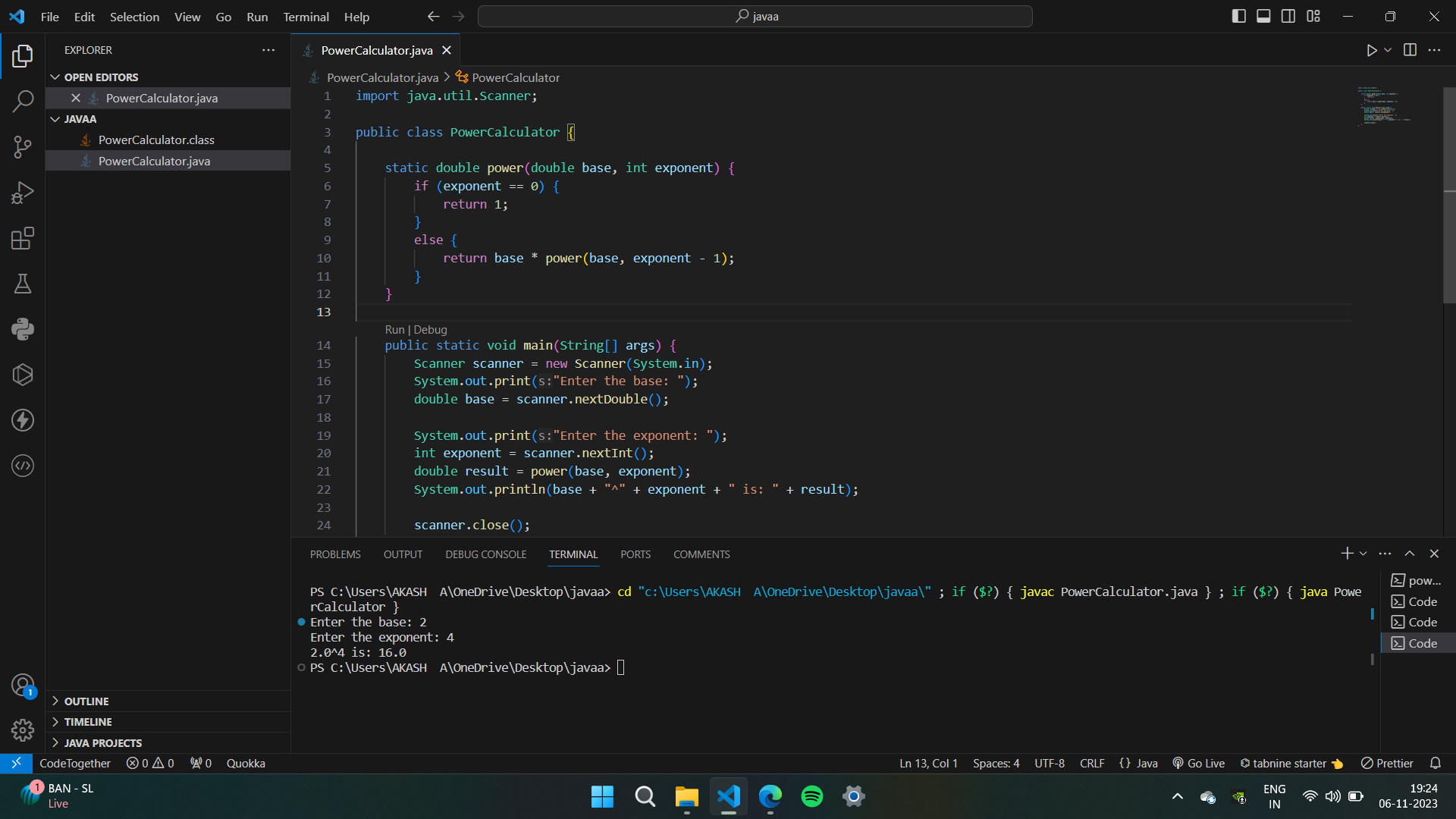This screenshot has width=1456, height=819.
Task: Open the Help menu
Action: pyautogui.click(x=356, y=17)
